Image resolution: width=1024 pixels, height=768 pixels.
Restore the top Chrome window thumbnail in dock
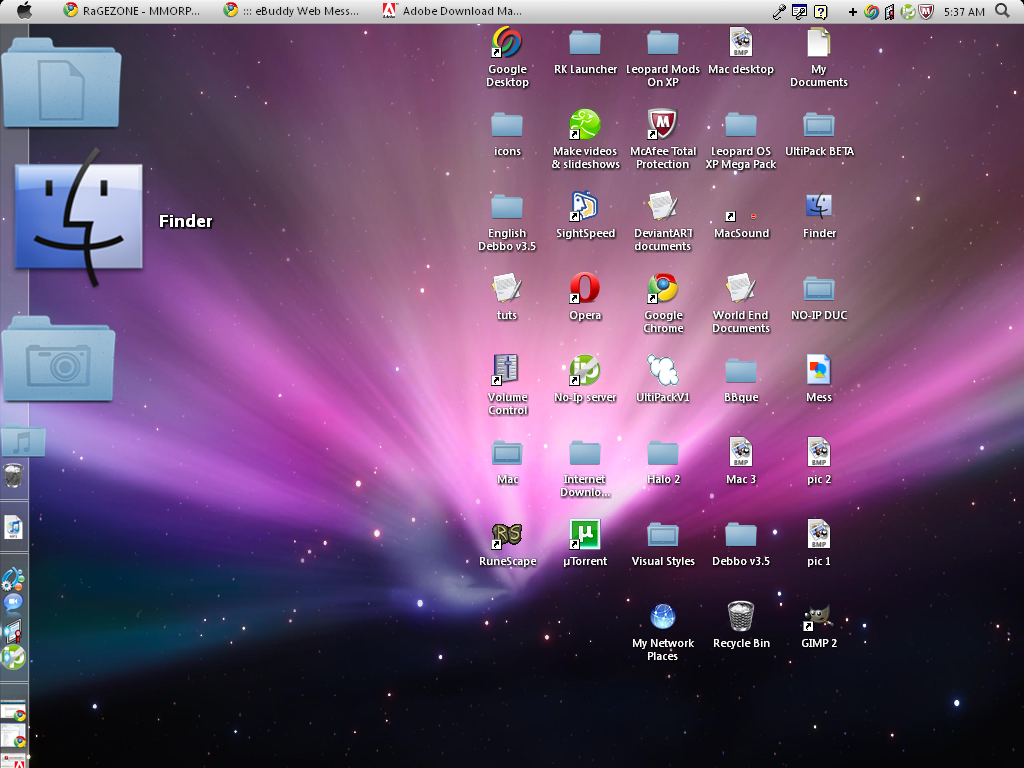coord(13,711)
